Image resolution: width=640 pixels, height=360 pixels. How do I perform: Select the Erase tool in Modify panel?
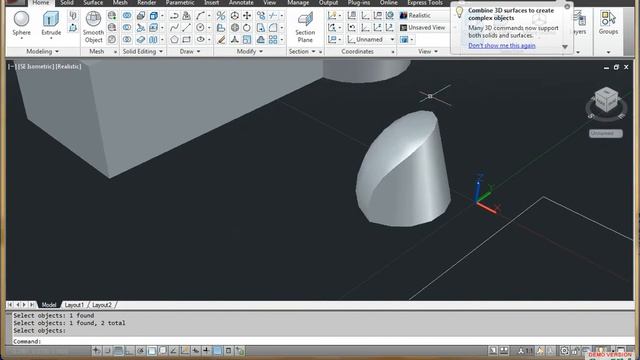tap(221, 39)
